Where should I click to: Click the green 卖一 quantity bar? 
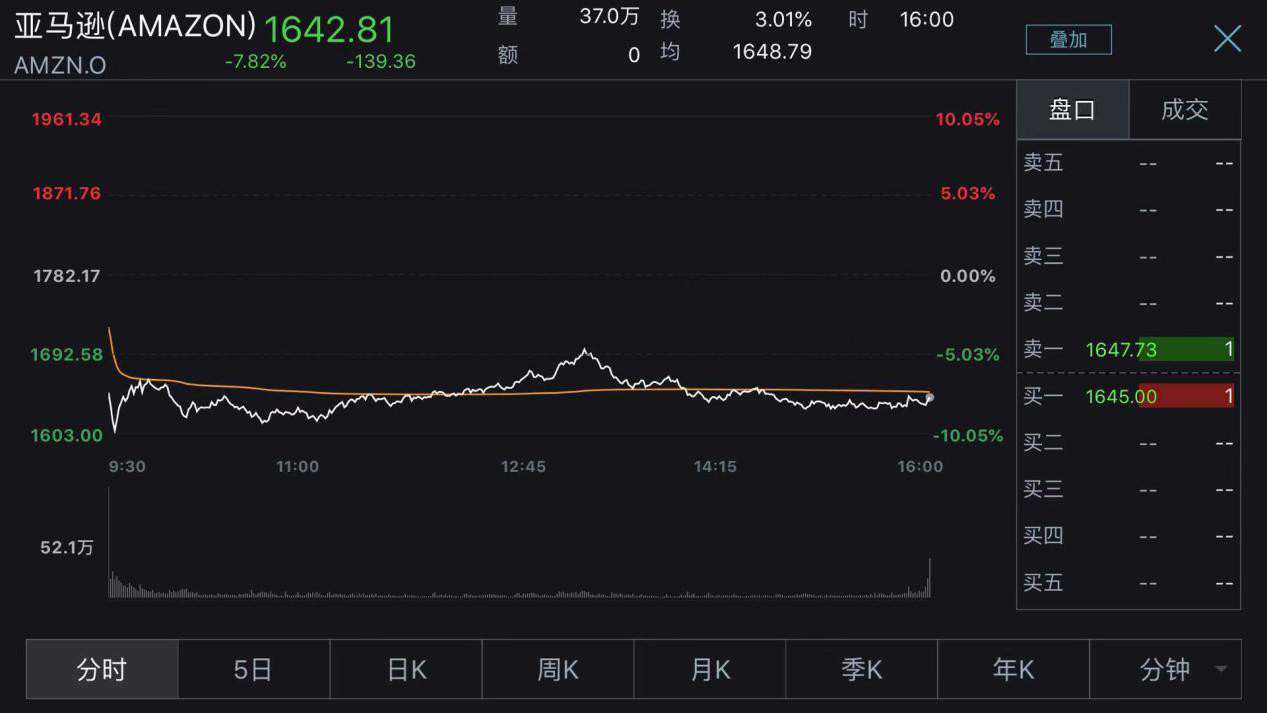1186,349
